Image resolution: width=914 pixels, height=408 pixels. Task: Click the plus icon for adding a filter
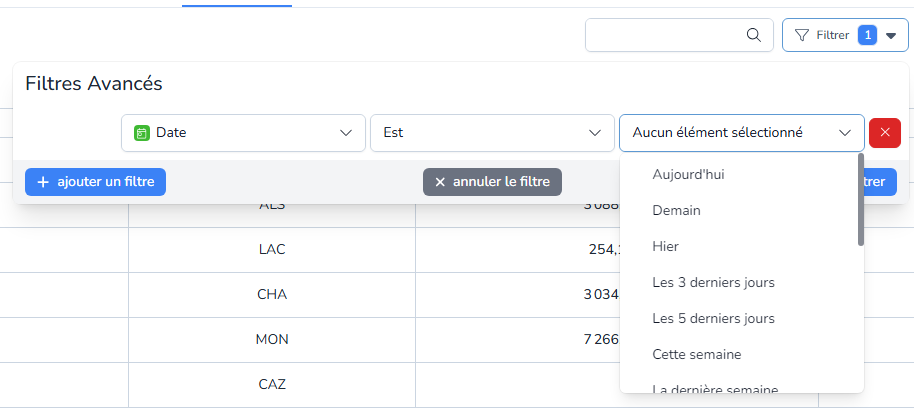point(43,182)
